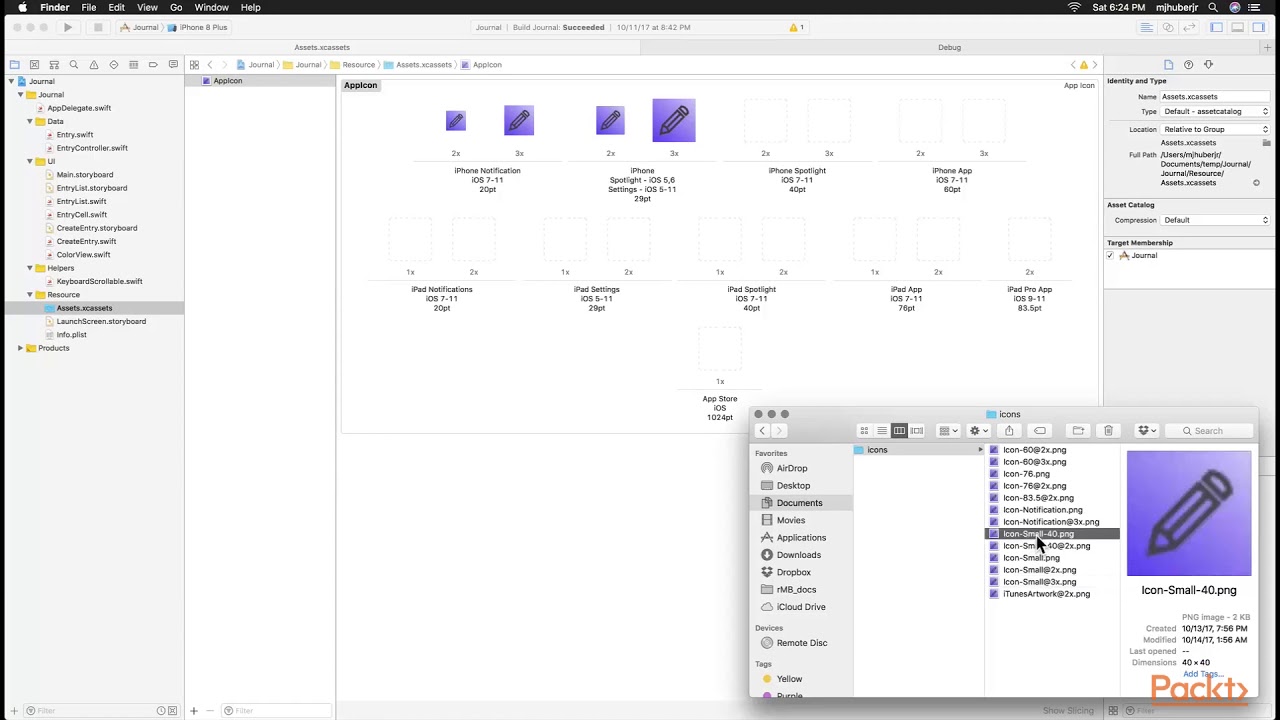Screen dimensions: 1280x720
Task: Collapse the Resource group
Action: pyautogui.click(x=30, y=295)
